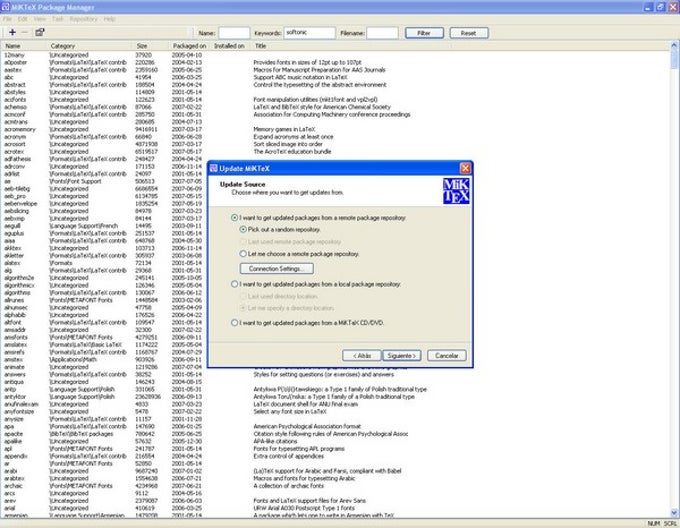The image size is (680, 528).
Task: Open the File menu
Action: (x=7, y=19)
